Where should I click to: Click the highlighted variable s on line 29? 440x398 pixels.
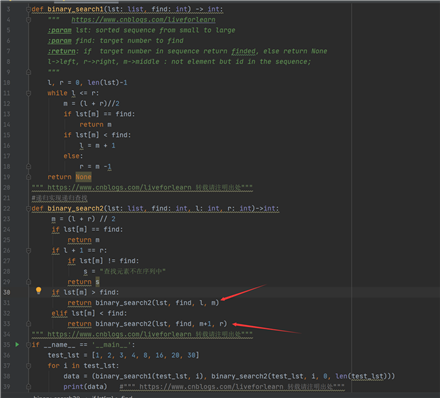[x=97, y=282]
